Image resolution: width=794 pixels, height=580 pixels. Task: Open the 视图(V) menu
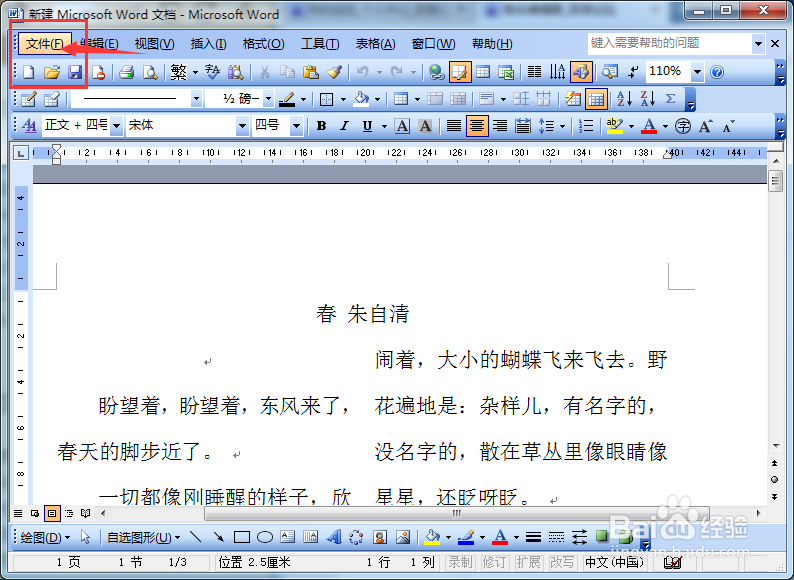[x=154, y=44]
